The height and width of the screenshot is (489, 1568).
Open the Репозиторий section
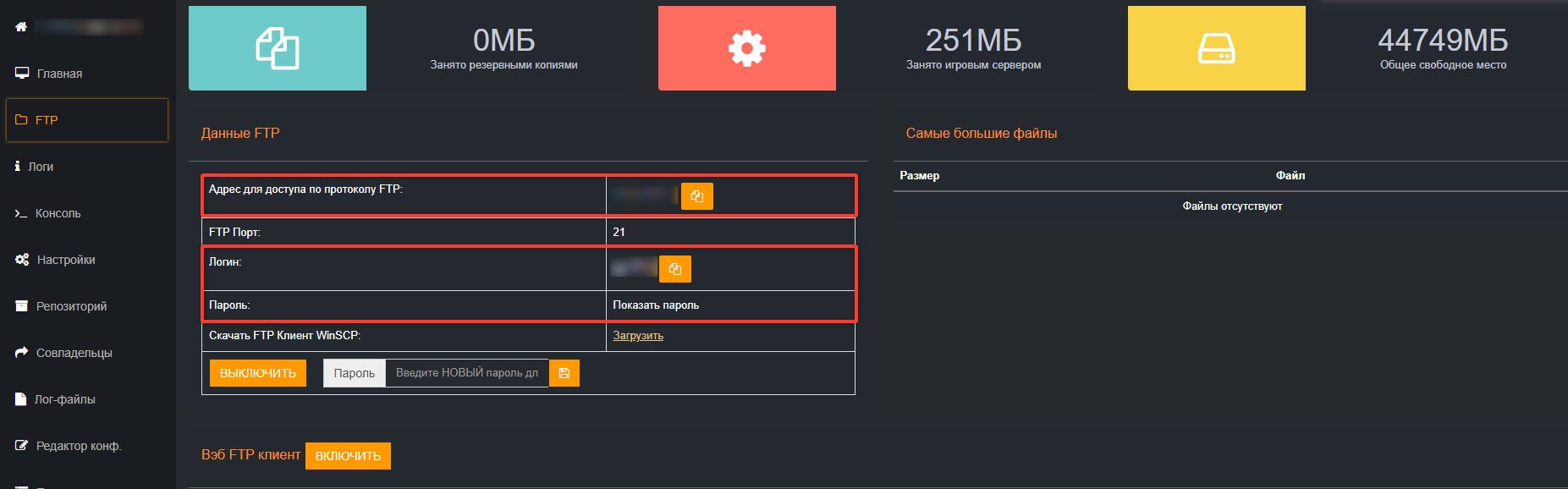[71, 306]
